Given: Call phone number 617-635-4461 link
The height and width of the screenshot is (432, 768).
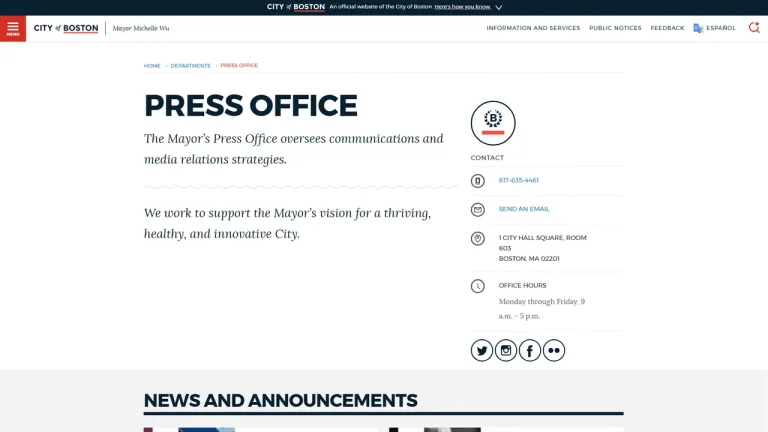Looking at the screenshot, I should [x=518, y=180].
